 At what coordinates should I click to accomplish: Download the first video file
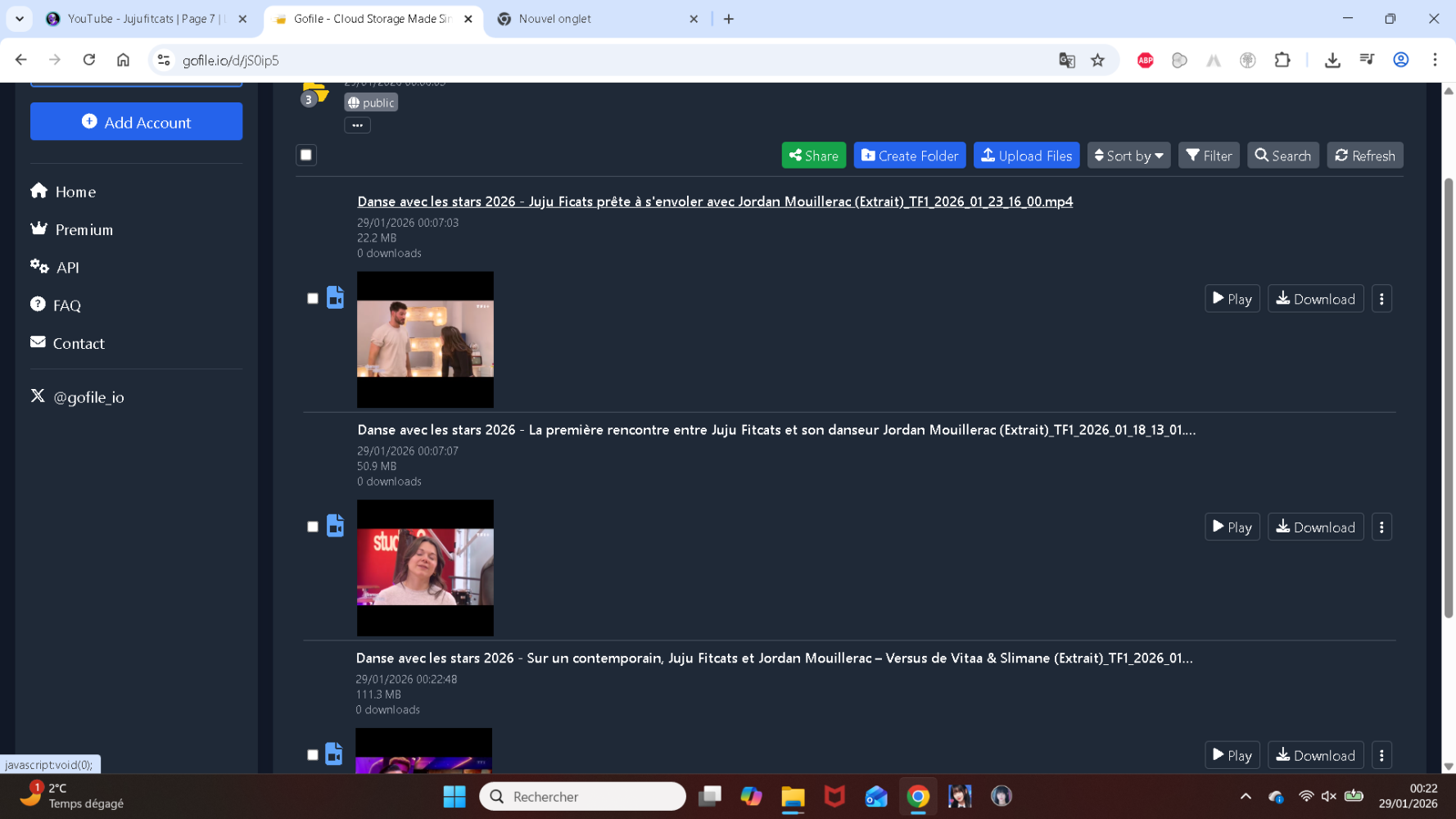pos(1315,299)
